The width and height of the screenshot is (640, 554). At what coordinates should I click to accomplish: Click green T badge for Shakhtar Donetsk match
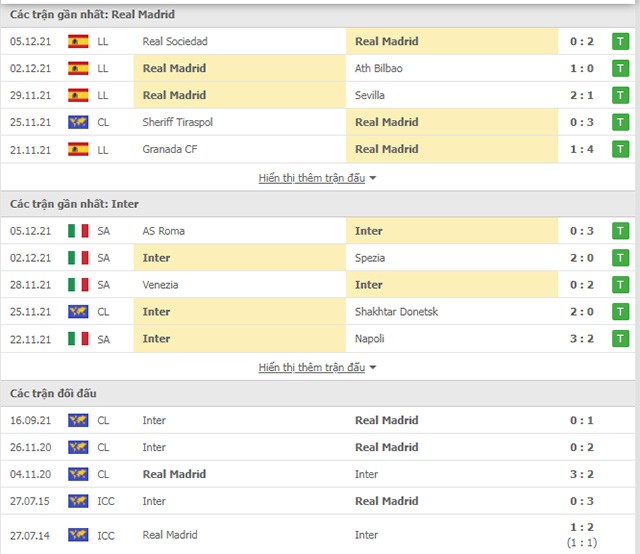(x=620, y=311)
